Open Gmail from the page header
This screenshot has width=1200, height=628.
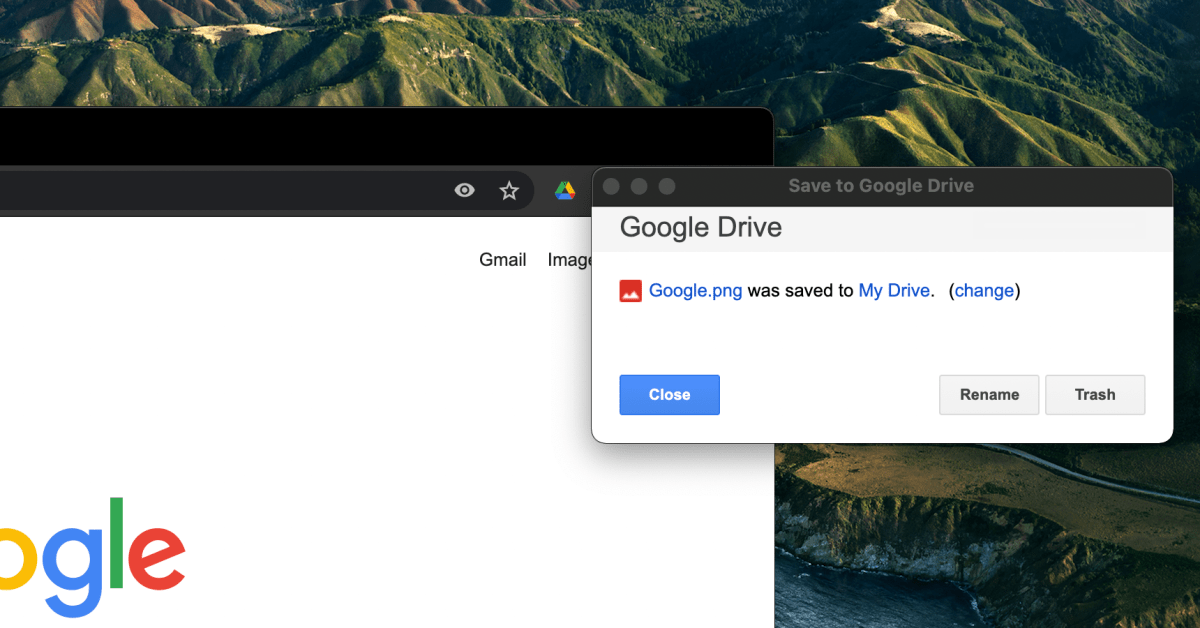[x=502, y=259]
